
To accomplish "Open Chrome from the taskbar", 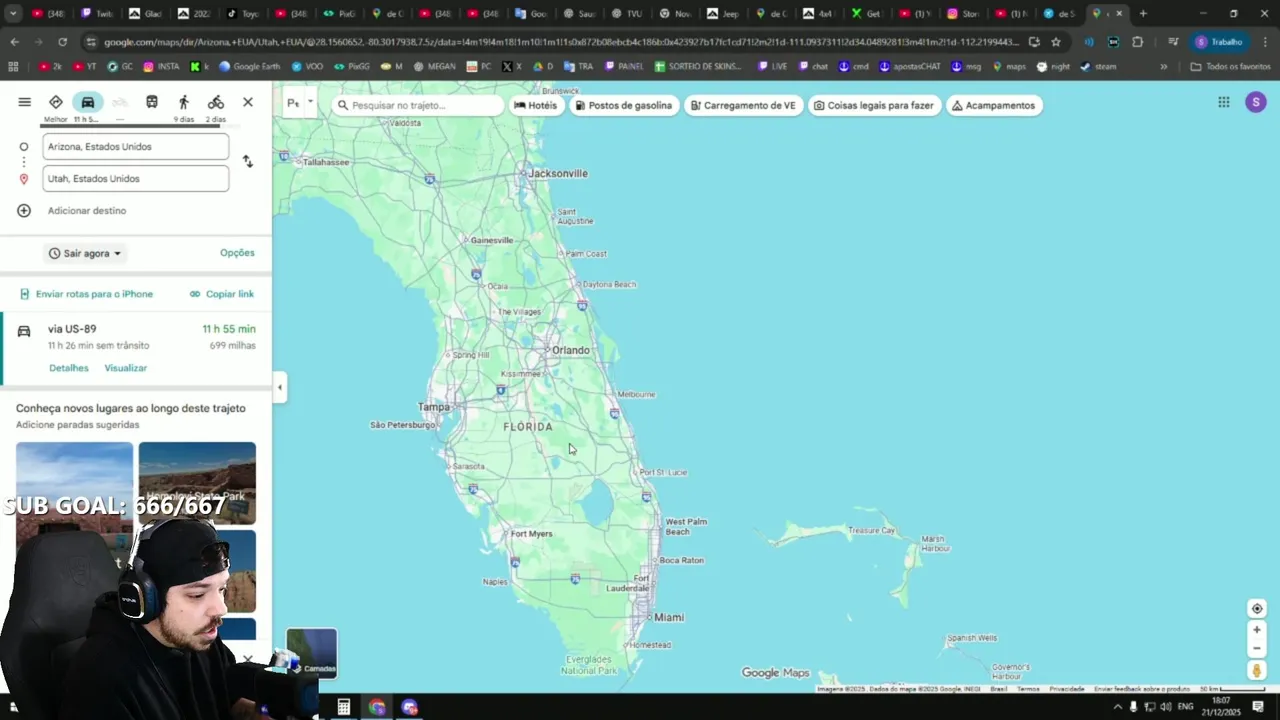I will (377, 707).
